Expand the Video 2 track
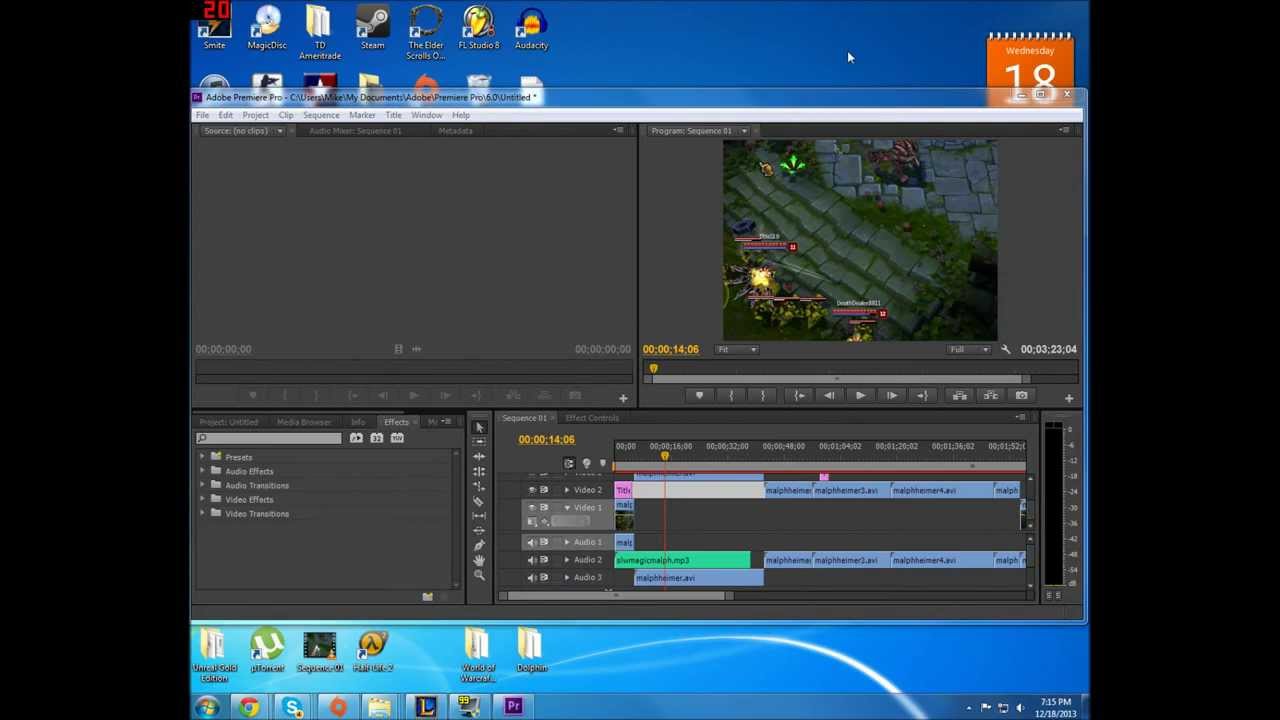Image resolution: width=1280 pixels, height=720 pixels. pos(567,490)
